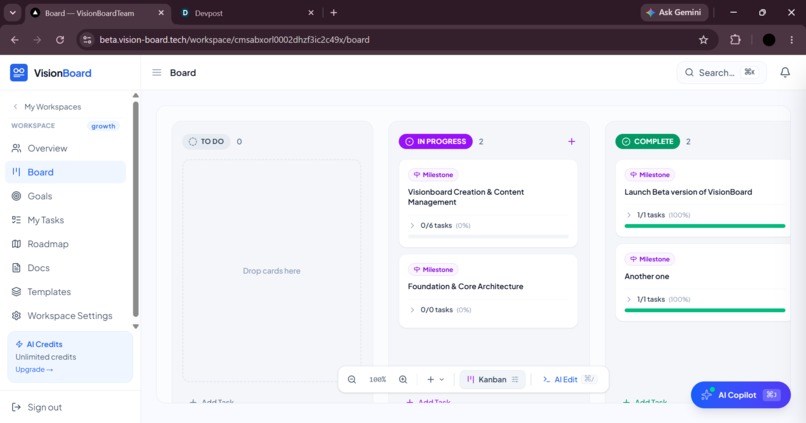Close the Devpost tab
The width and height of the screenshot is (806, 423).
tap(311, 12)
